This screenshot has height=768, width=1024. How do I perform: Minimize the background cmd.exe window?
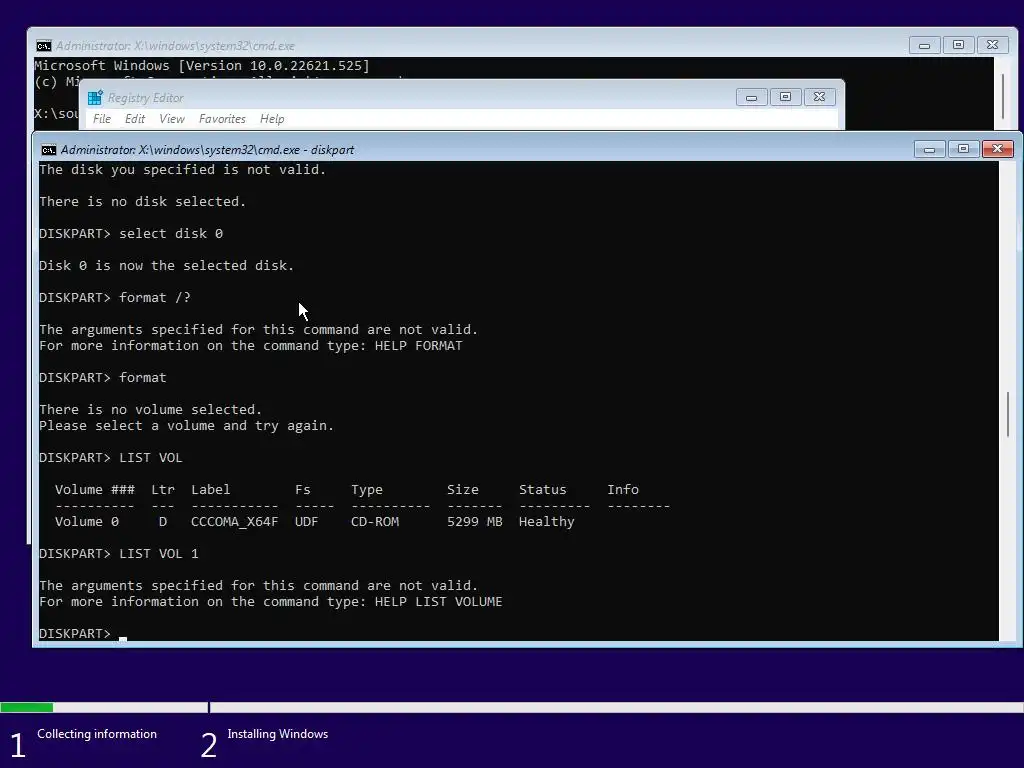(x=924, y=45)
